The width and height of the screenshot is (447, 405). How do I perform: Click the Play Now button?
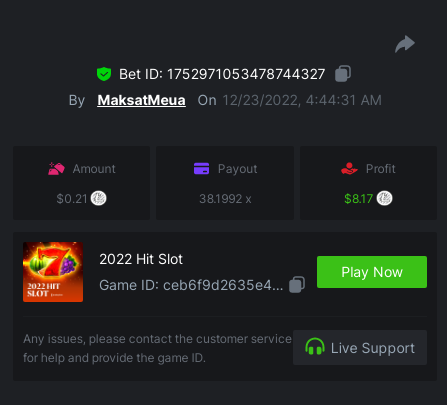click(x=372, y=272)
